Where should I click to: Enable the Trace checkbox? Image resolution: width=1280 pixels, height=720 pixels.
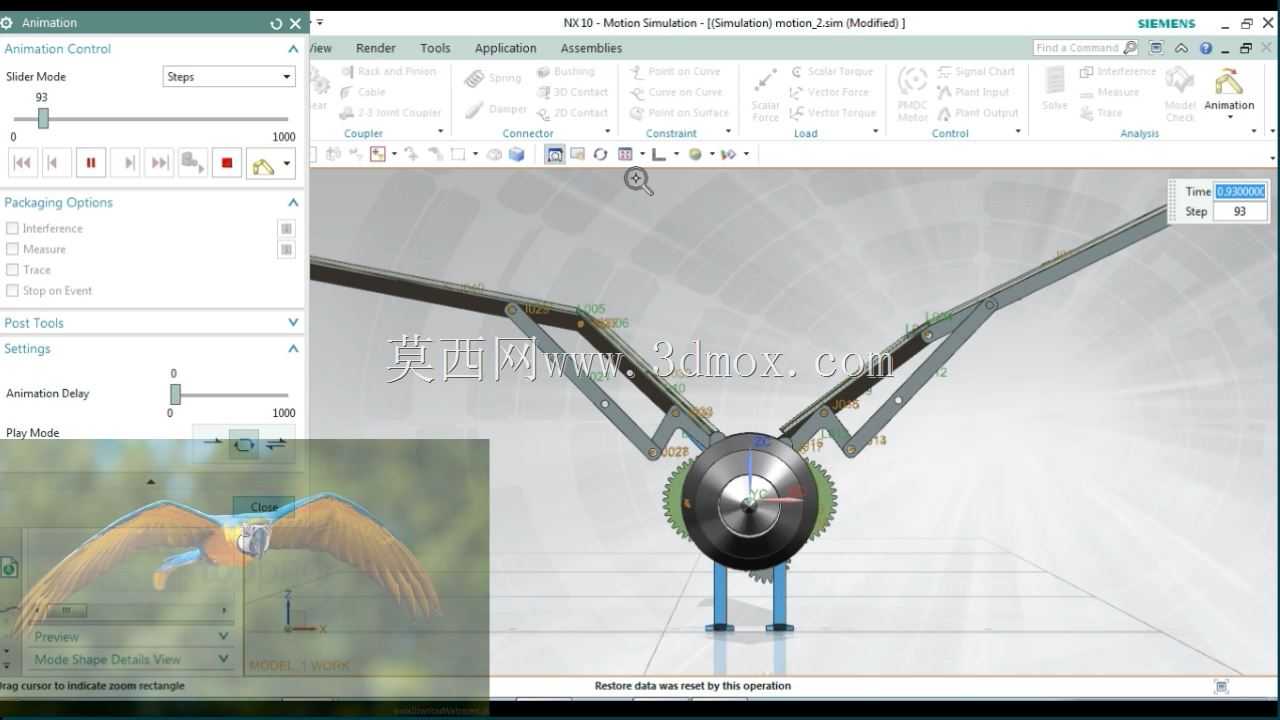[12, 270]
